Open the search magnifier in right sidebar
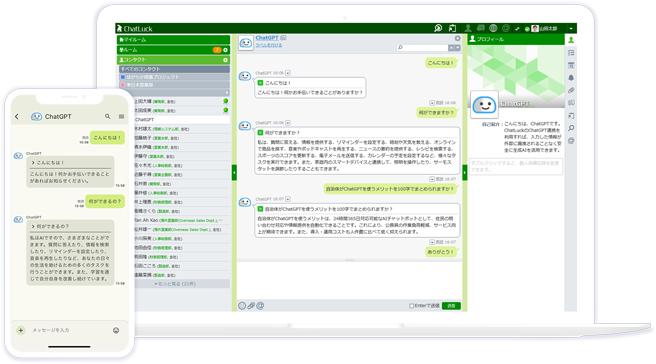 571,128
